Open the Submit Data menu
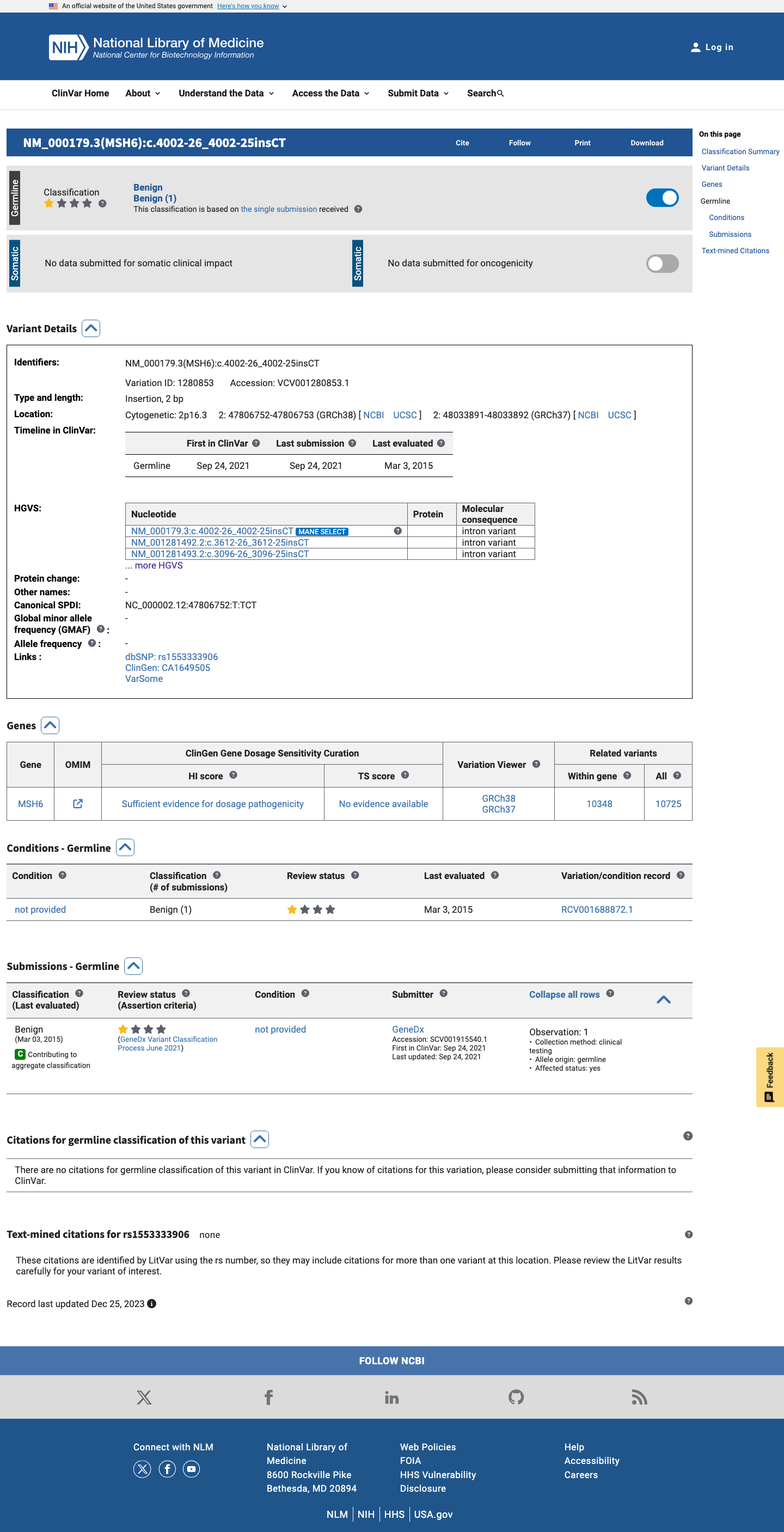The width and height of the screenshot is (784, 1532). point(418,93)
